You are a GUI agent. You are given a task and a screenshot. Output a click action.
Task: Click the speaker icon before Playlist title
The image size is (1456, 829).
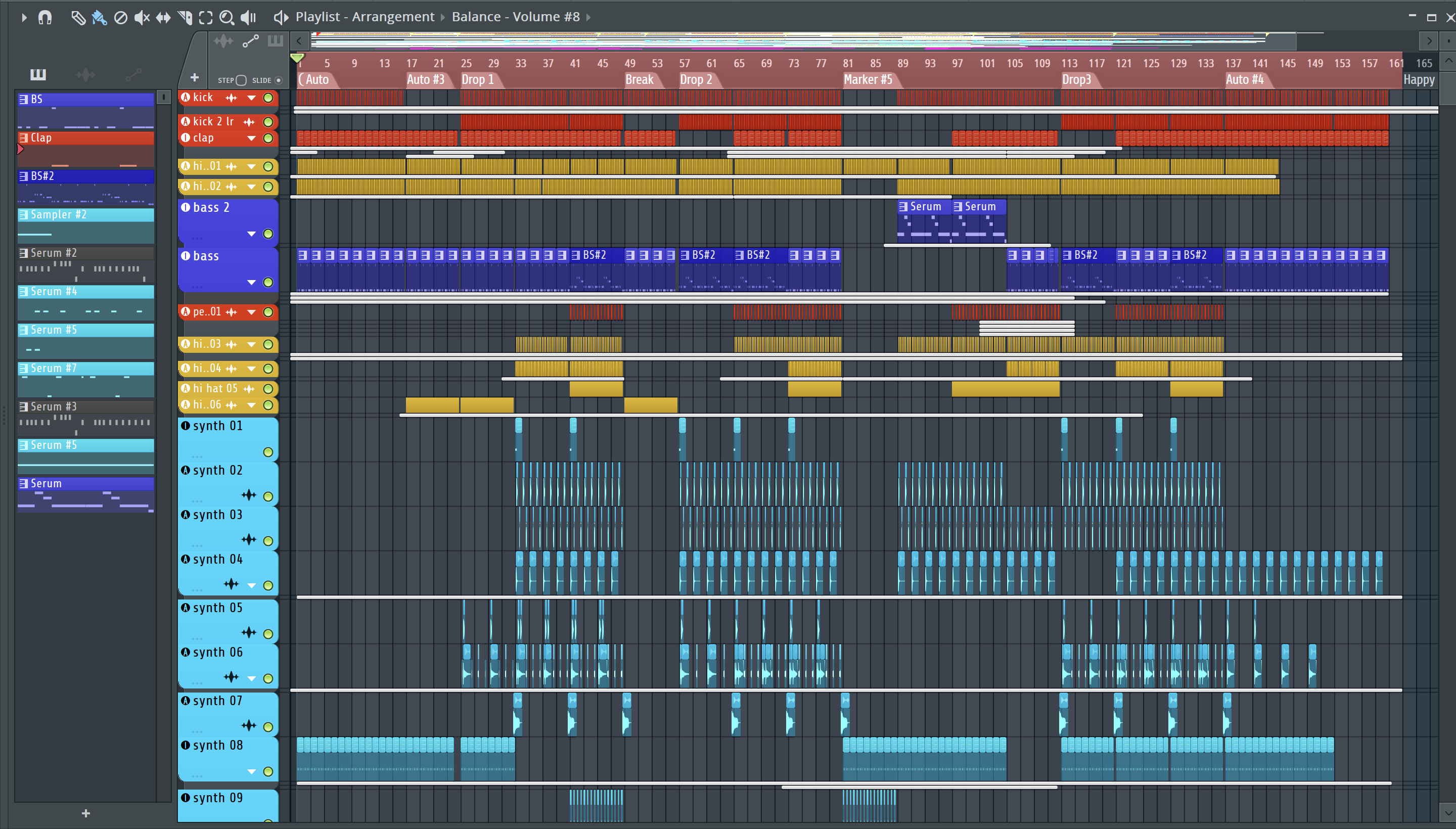coord(281,17)
